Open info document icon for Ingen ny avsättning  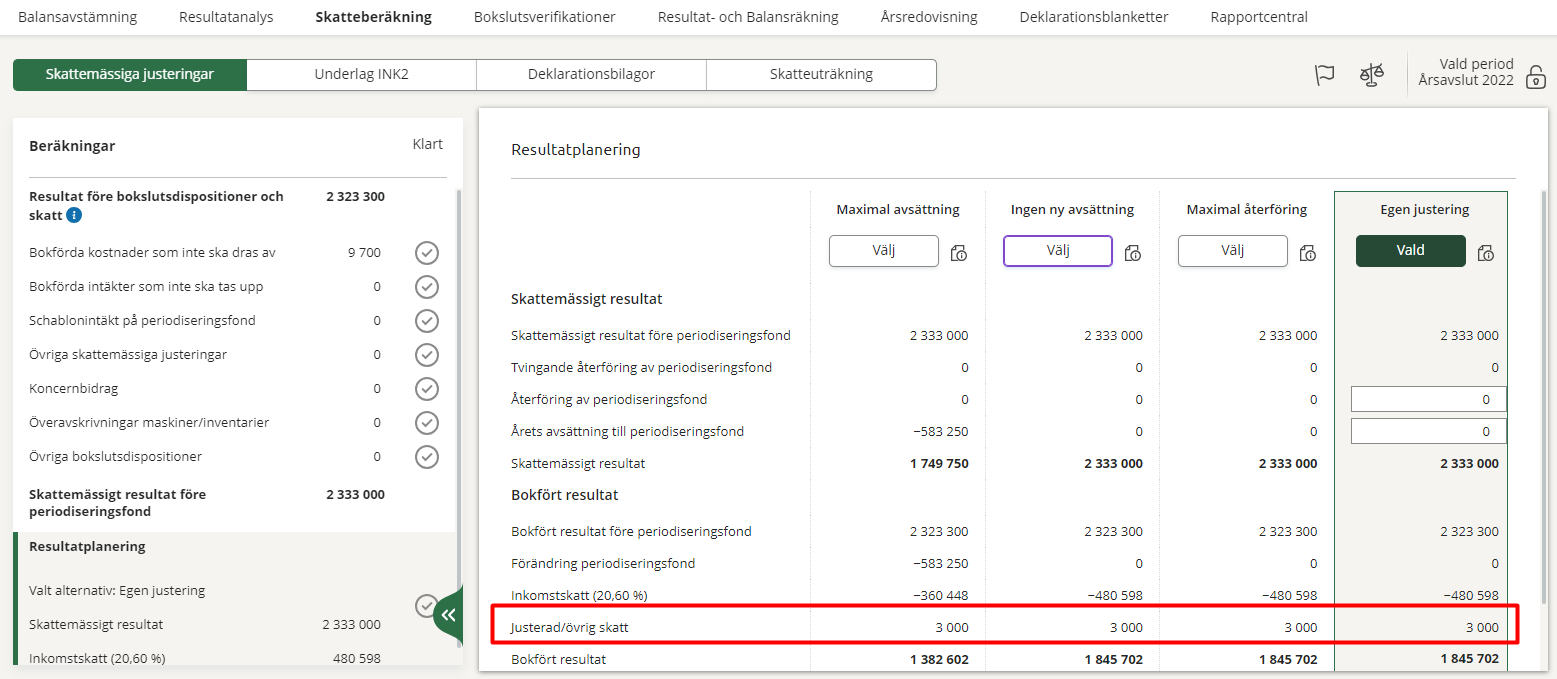1133,253
